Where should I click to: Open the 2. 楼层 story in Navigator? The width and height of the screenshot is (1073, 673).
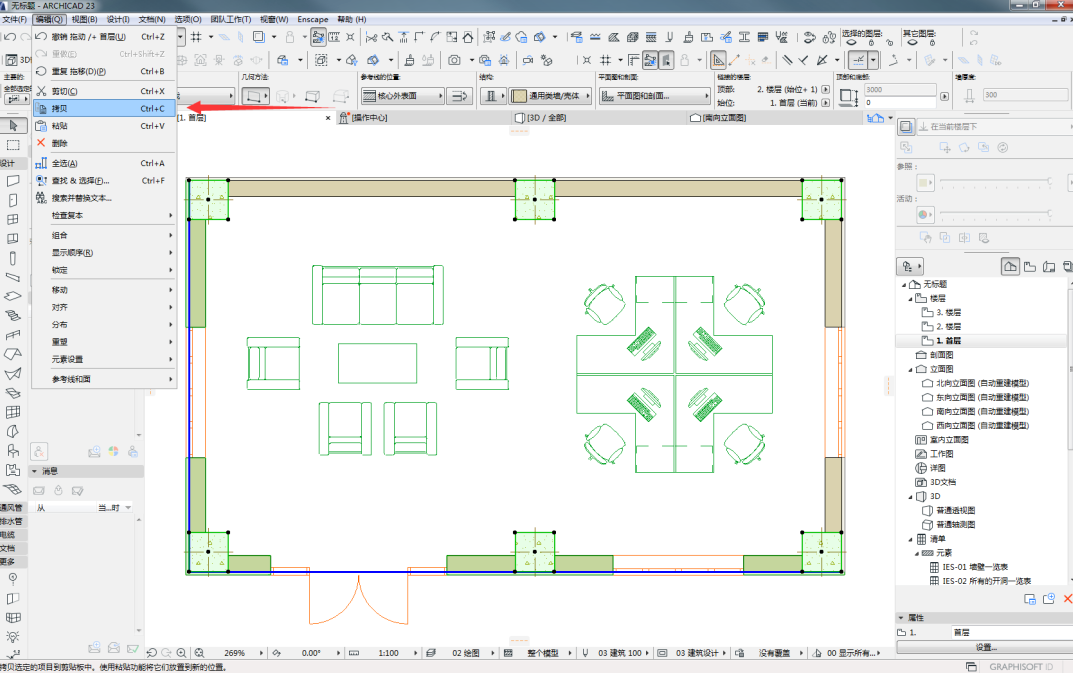(x=948, y=327)
